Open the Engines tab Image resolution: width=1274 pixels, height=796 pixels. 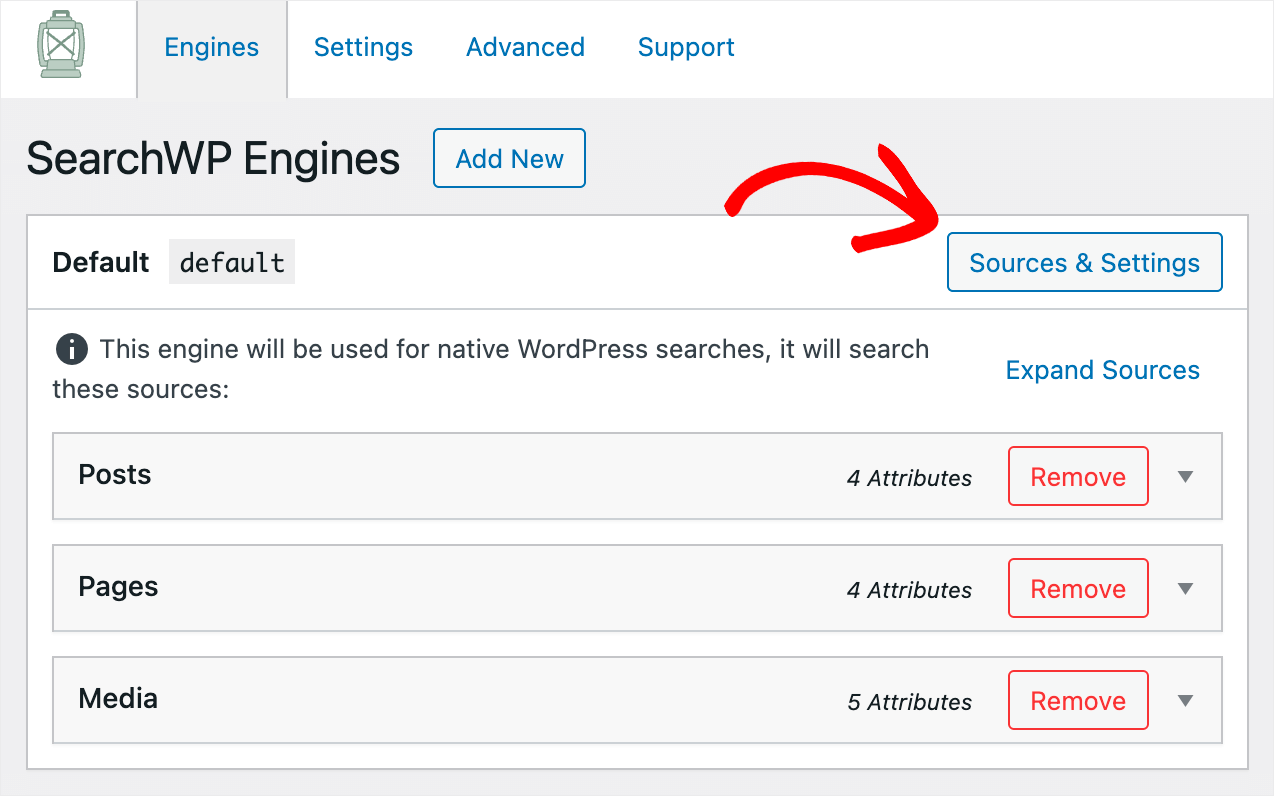[212, 48]
